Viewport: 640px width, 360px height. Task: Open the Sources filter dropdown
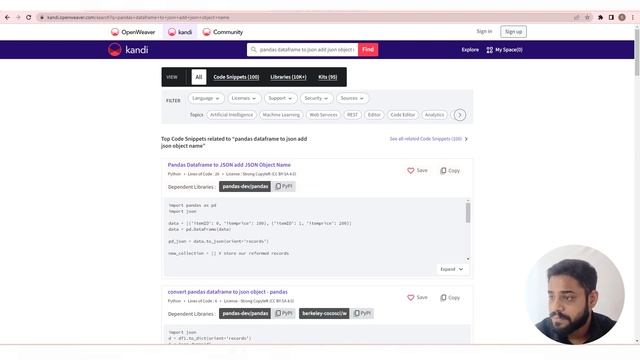point(352,98)
